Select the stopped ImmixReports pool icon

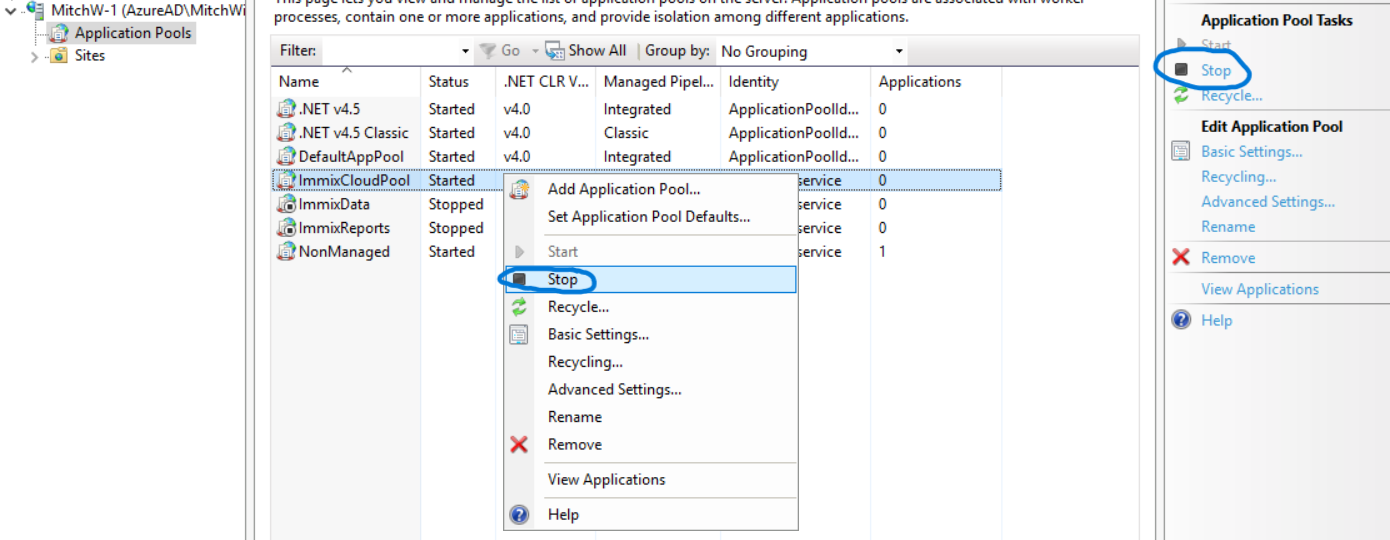click(287, 228)
